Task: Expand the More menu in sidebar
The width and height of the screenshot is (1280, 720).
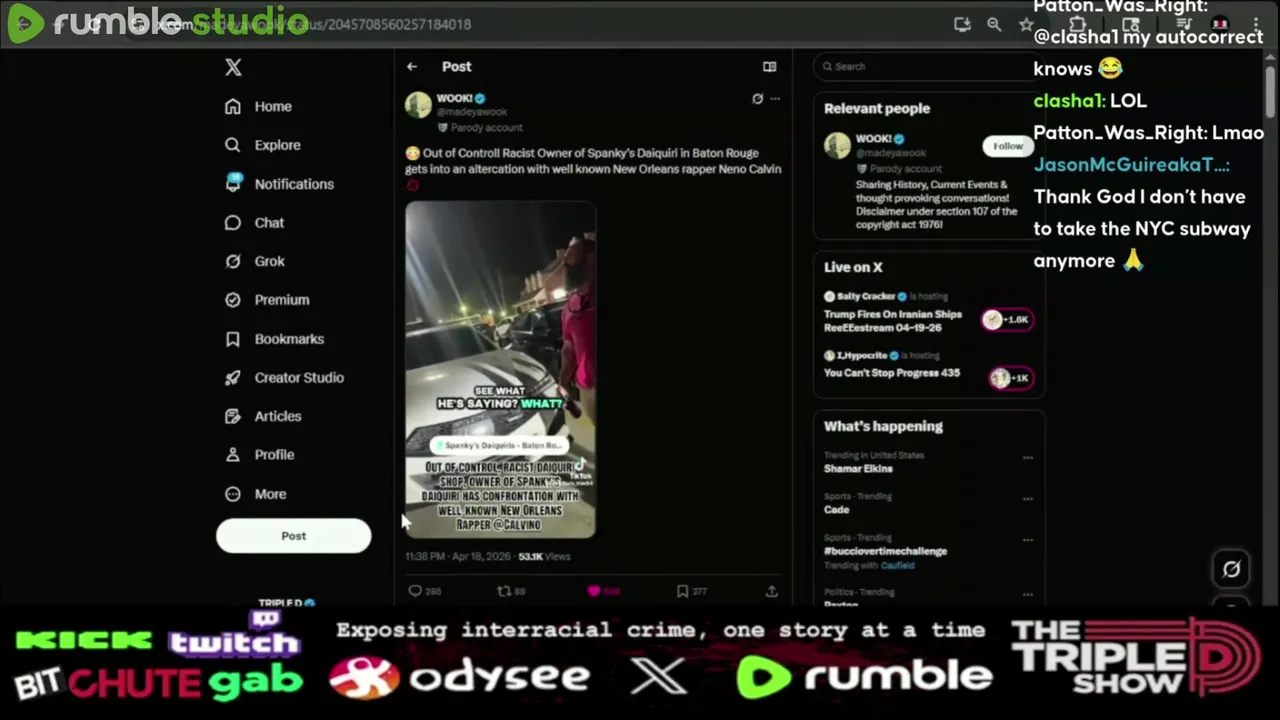Action: point(256,494)
